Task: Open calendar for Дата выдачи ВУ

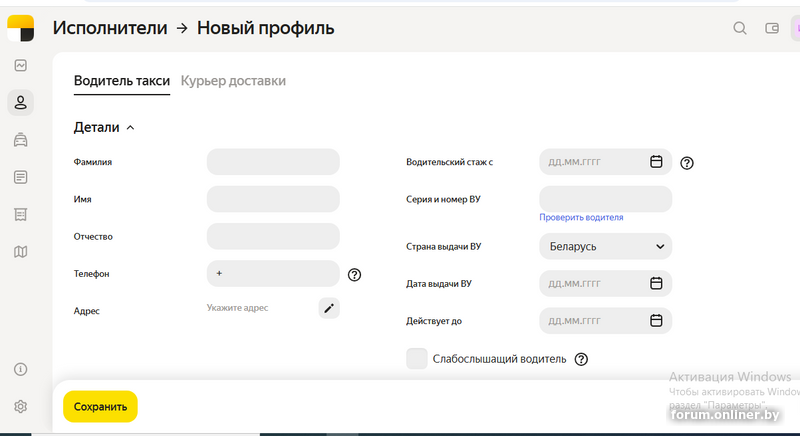Action: click(656, 284)
